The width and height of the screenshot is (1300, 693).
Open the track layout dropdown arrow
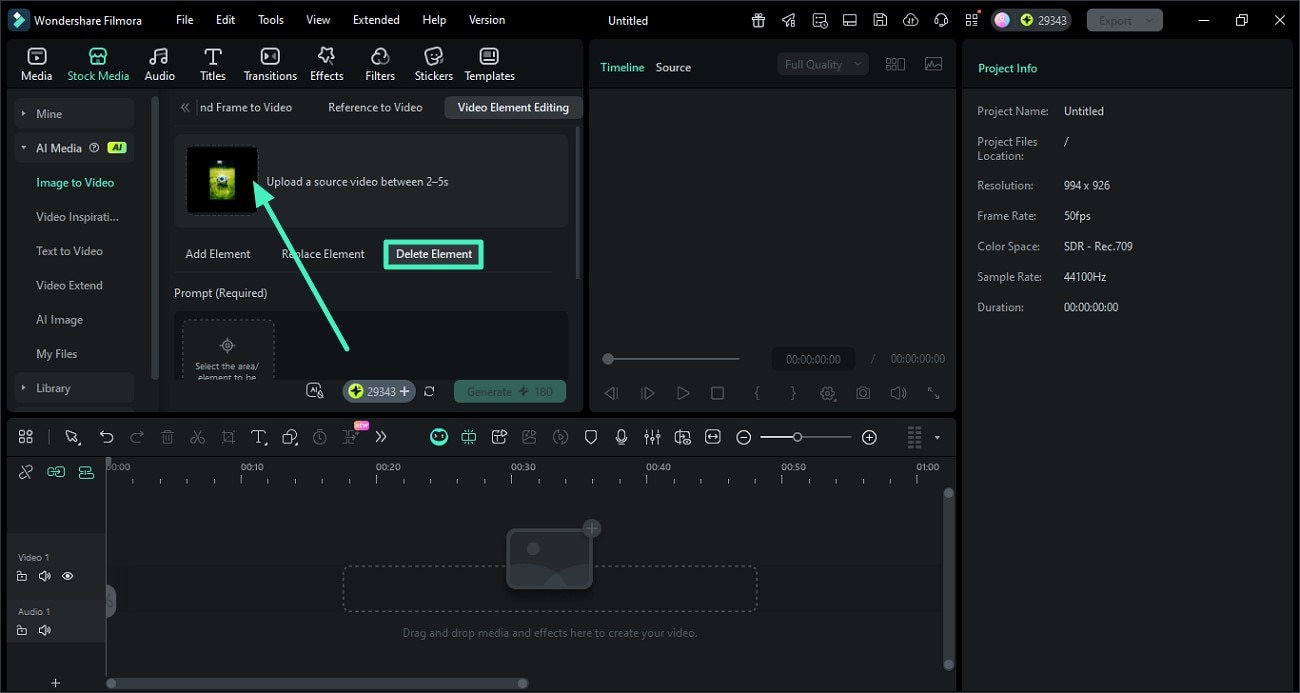pyautogui.click(x=937, y=438)
